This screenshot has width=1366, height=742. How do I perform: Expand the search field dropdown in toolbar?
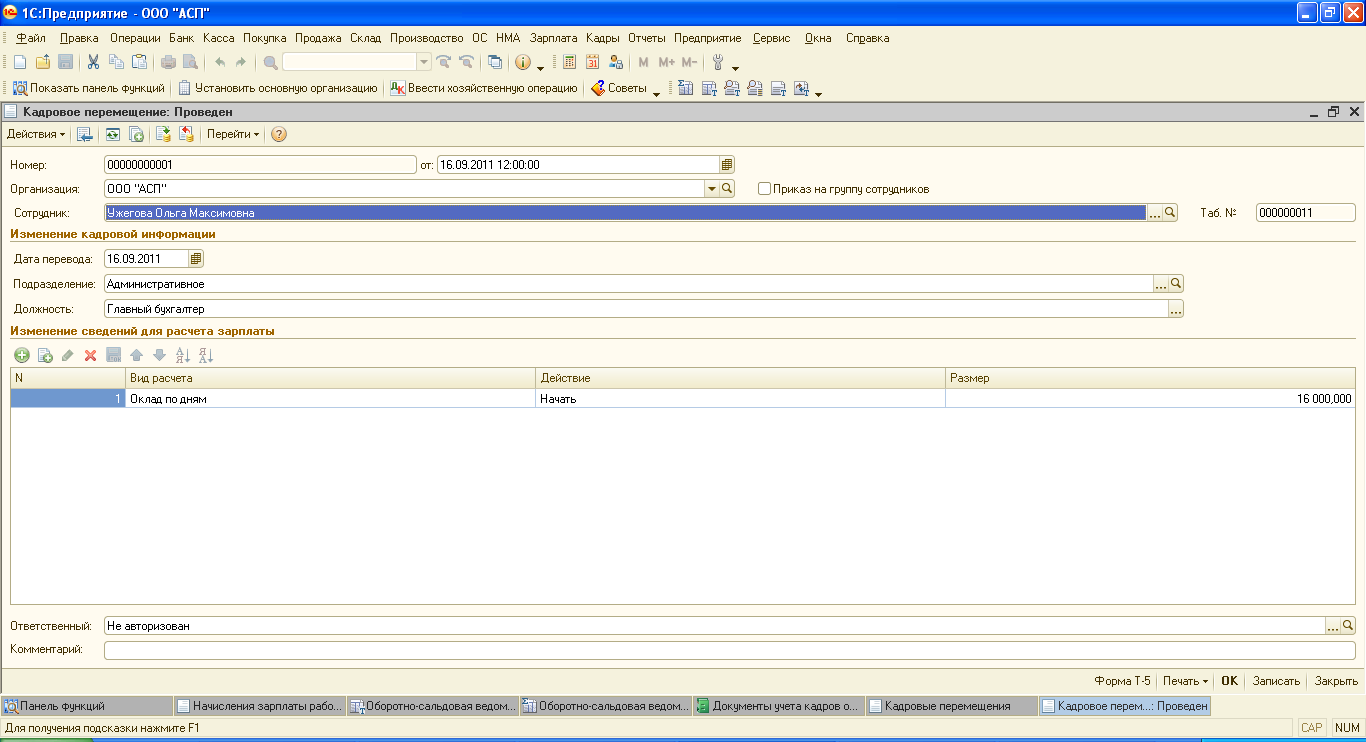coord(424,62)
